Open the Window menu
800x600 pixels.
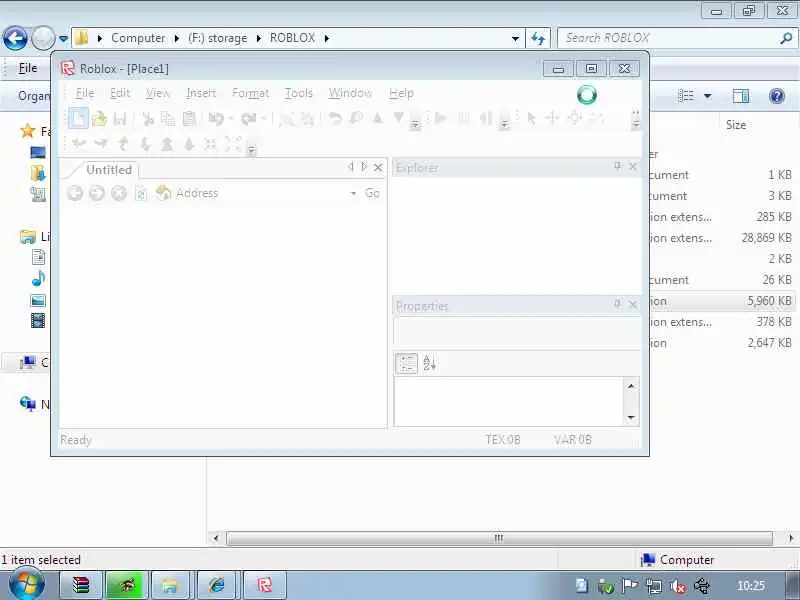[350, 93]
